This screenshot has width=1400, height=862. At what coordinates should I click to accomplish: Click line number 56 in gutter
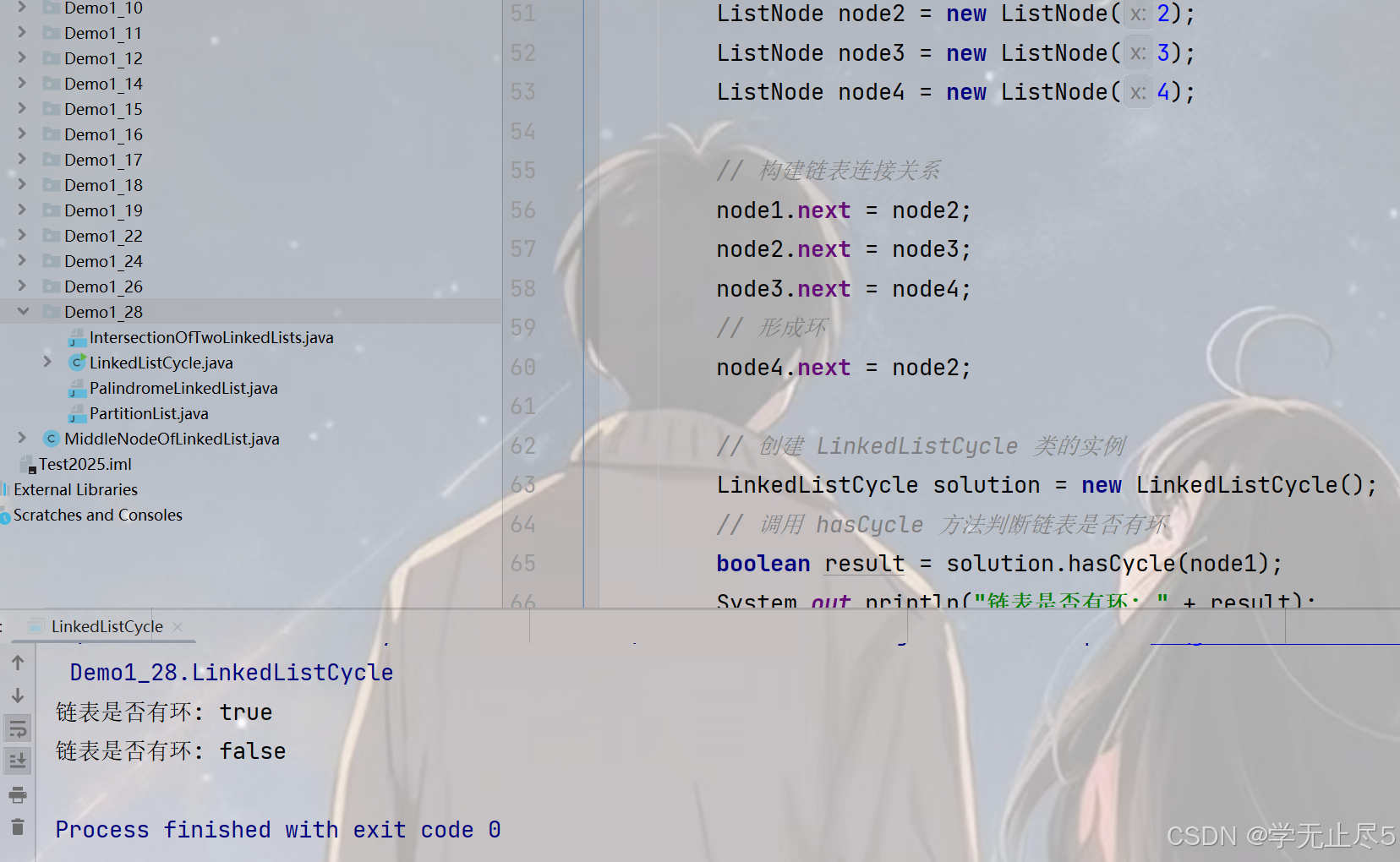pos(523,210)
